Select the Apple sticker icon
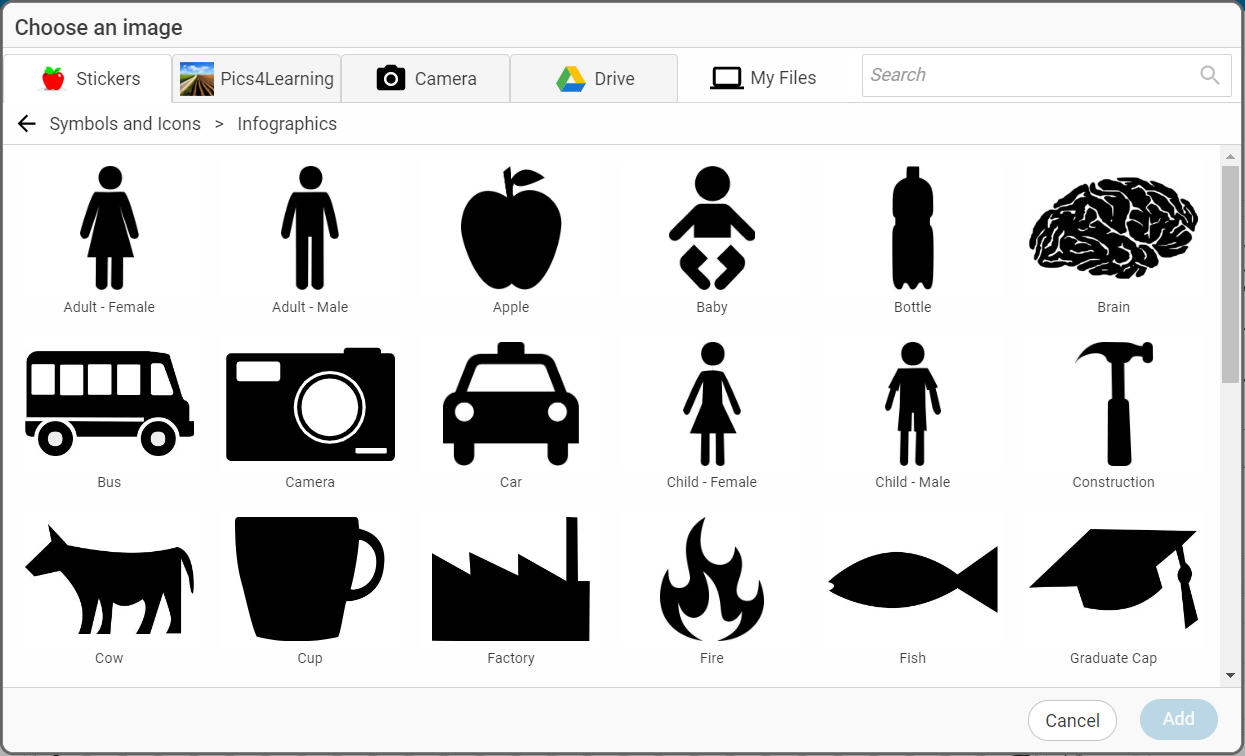 click(x=510, y=227)
